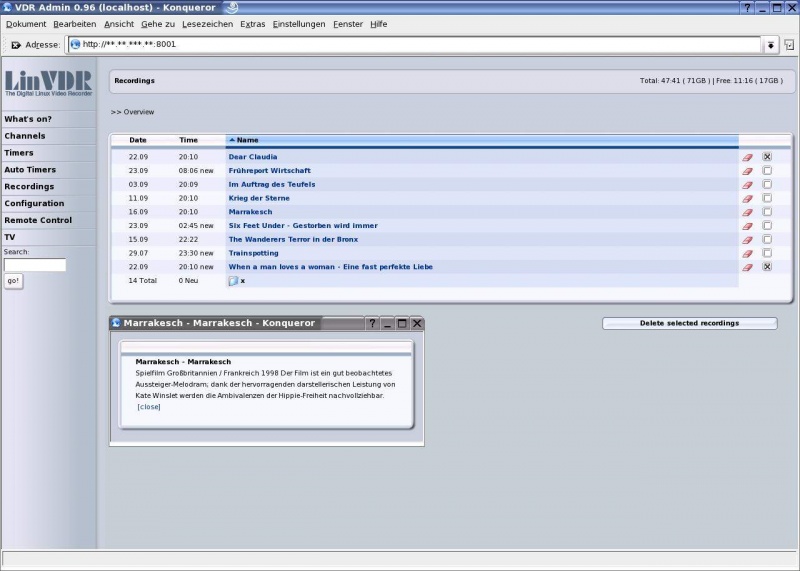This screenshot has width=800, height=571.
Task: Click eraser icon for Marrakesch recording
Action: (747, 212)
